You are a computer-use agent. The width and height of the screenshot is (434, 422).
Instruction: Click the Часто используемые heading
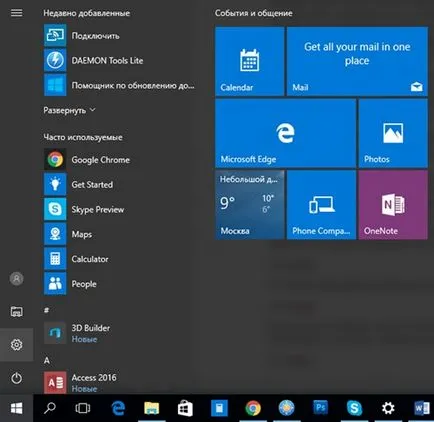(83, 137)
